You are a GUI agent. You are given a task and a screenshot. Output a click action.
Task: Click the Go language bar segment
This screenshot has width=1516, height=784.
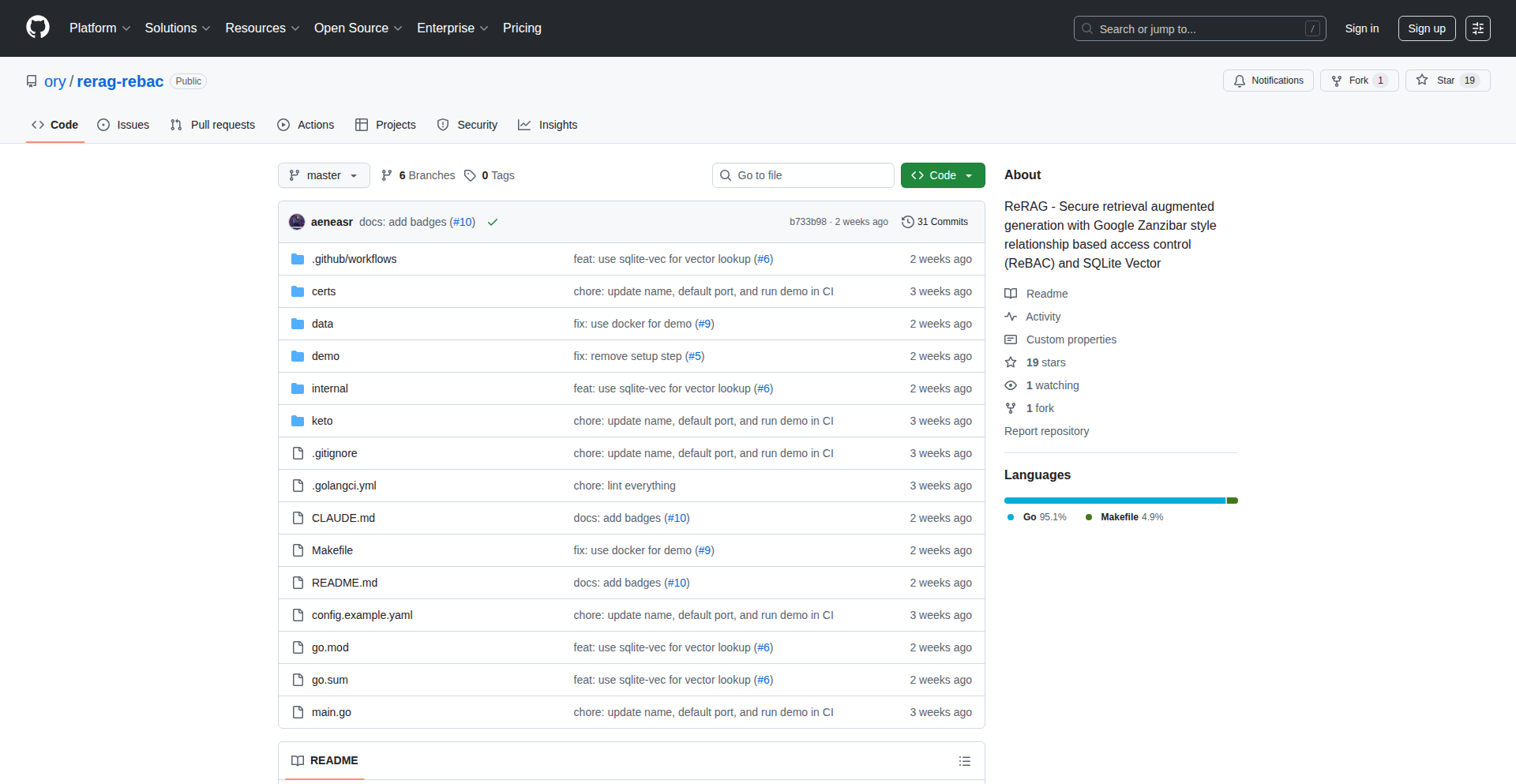pos(1113,501)
